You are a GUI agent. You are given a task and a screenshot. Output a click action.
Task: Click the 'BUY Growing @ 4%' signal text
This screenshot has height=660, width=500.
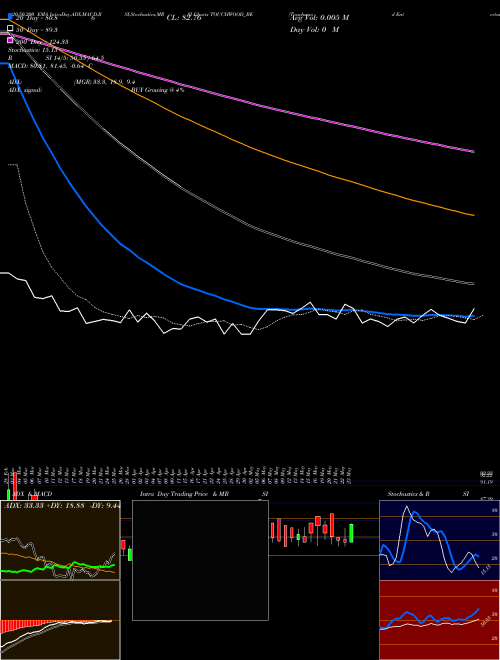click(157, 90)
